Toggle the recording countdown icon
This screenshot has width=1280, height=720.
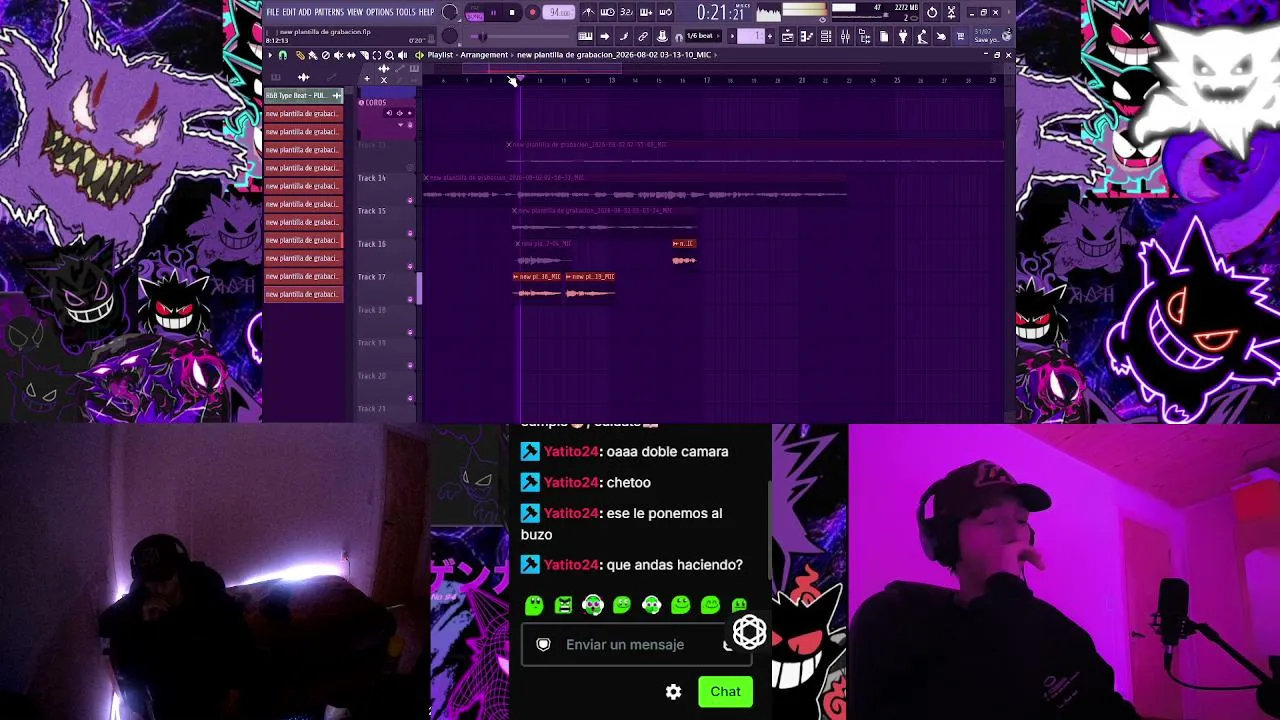pyautogui.click(x=627, y=13)
